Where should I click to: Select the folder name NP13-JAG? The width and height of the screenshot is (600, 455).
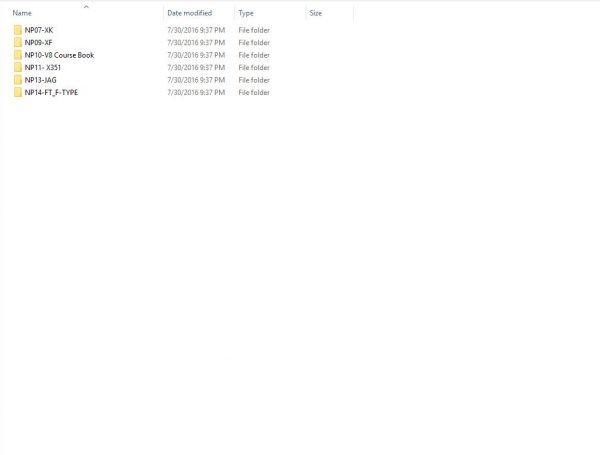40,80
